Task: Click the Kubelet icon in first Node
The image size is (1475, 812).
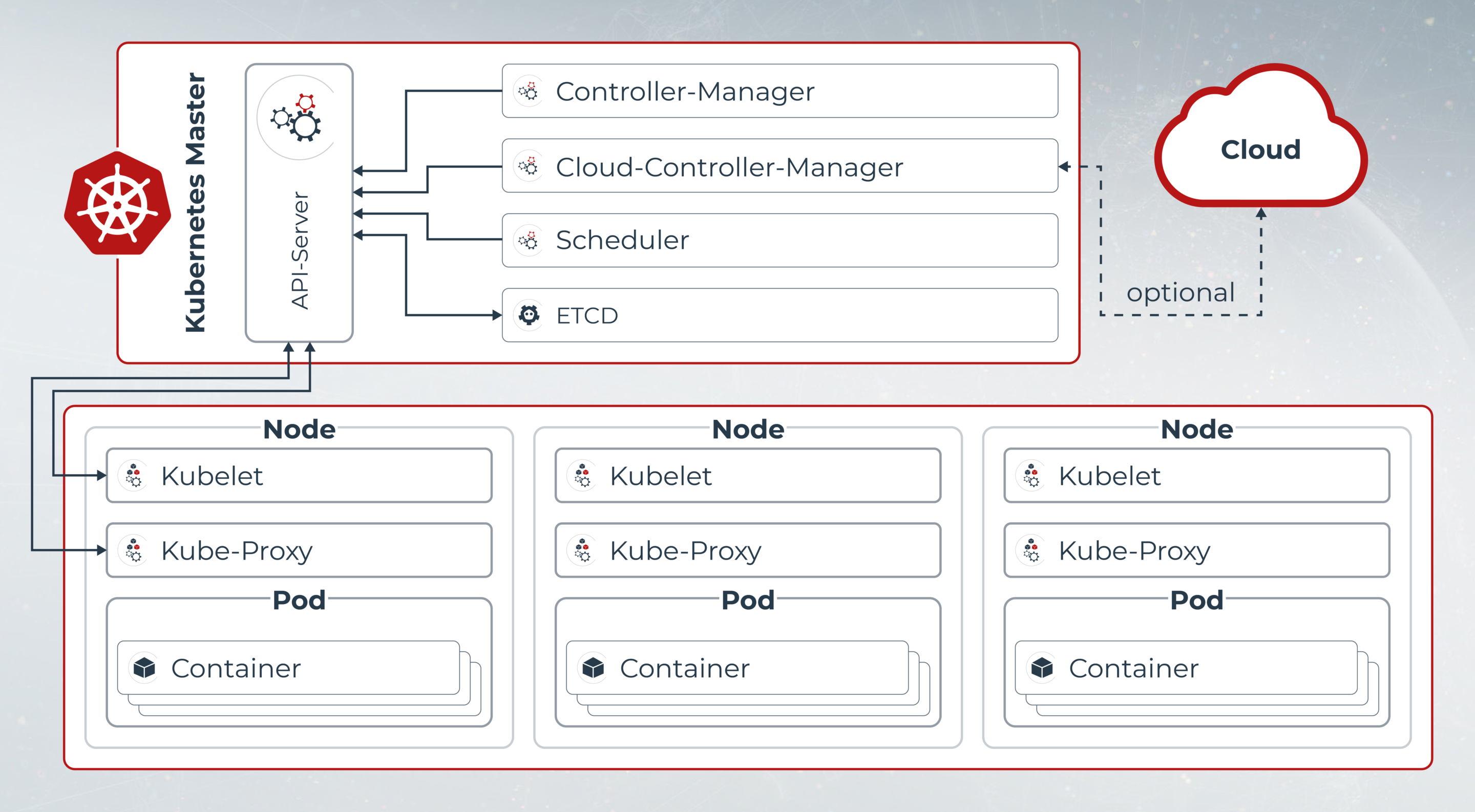Action: [x=133, y=476]
